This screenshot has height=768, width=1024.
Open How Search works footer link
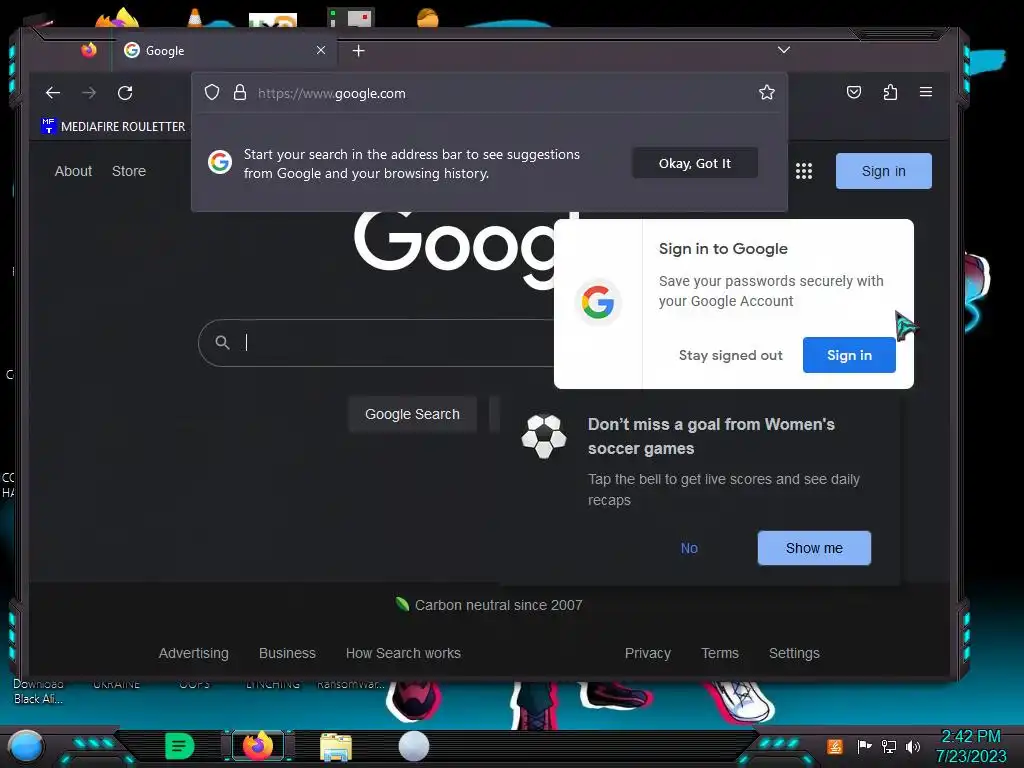pyautogui.click(x=403, y=653)
